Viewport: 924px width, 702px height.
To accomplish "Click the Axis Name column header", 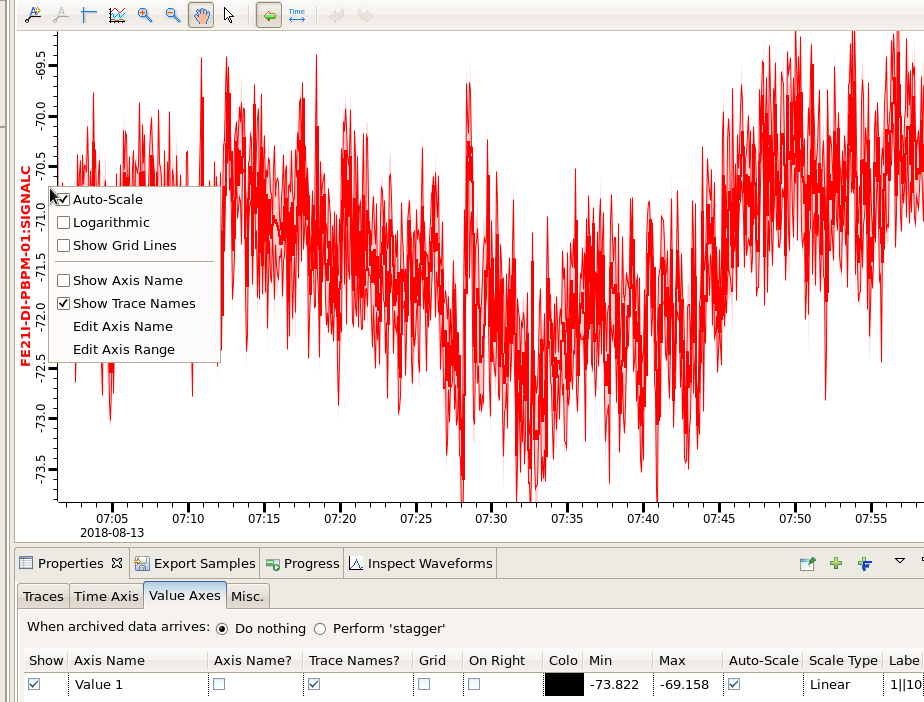I will pyautogui.click(x=138, y=660).
